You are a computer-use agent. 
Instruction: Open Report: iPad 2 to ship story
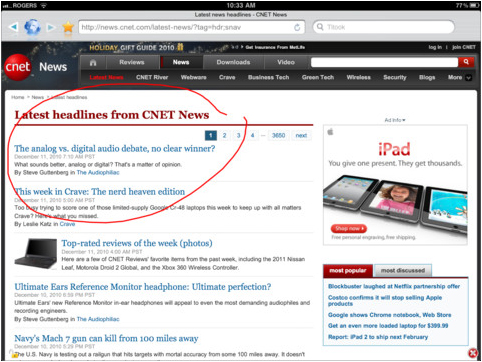point(378,337)
